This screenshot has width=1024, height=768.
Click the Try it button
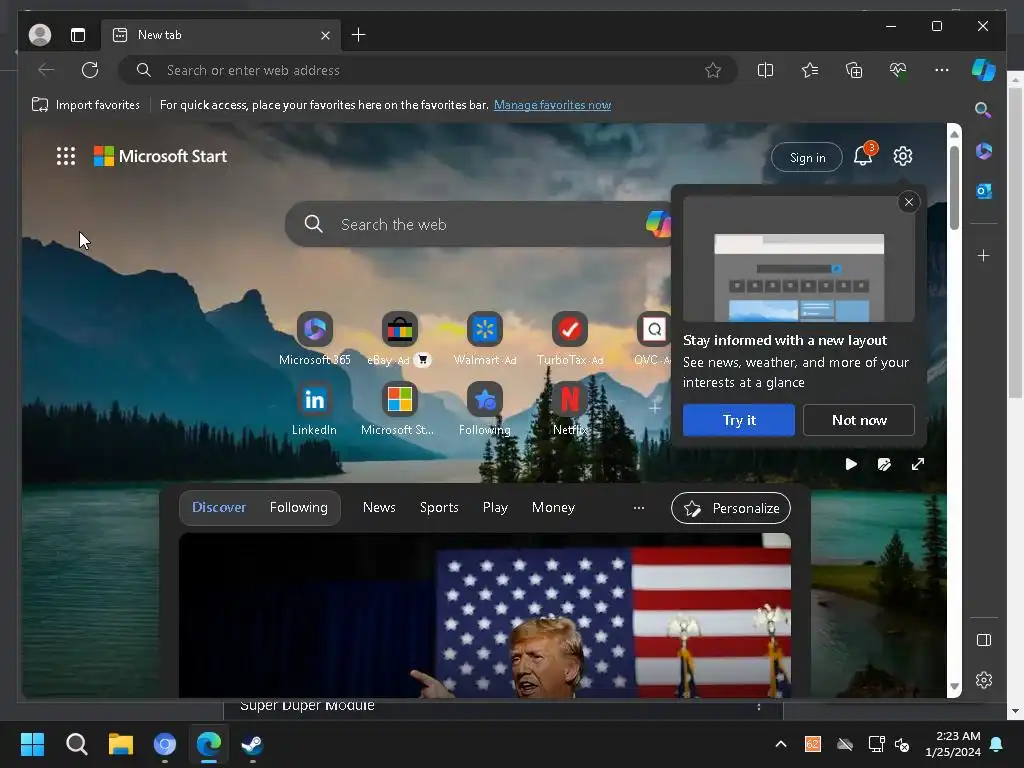tap(739, 420)
